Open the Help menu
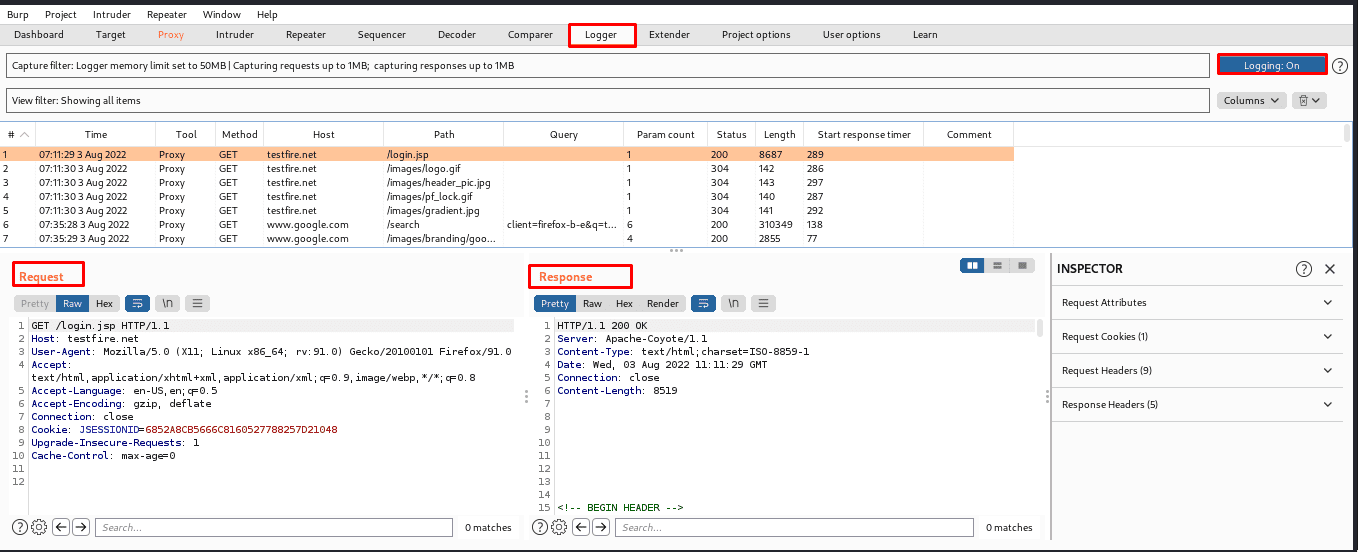 pos(267,15)
